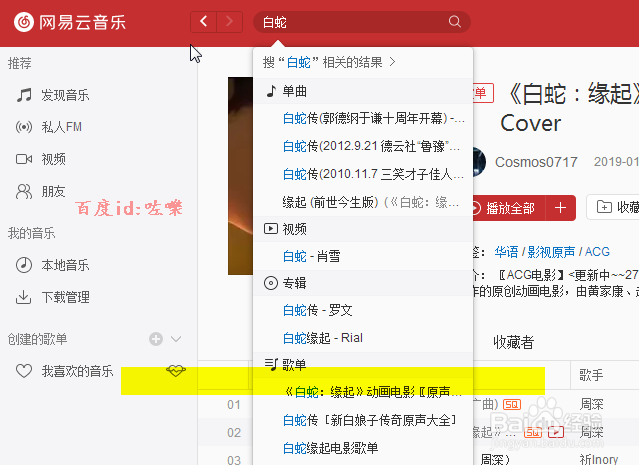This screenshot has width=639, height=465.
Task: Click the SQ badge on track 01
Action: tap(512, 404)
